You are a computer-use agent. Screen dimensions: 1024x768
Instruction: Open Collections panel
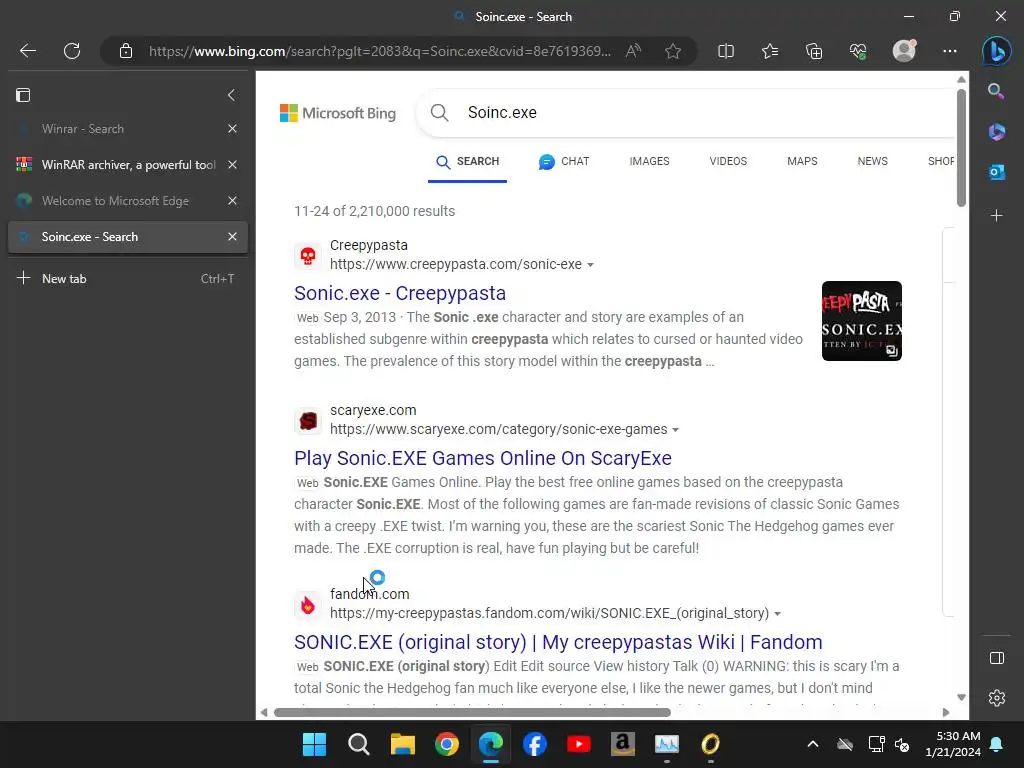point(814,51)
